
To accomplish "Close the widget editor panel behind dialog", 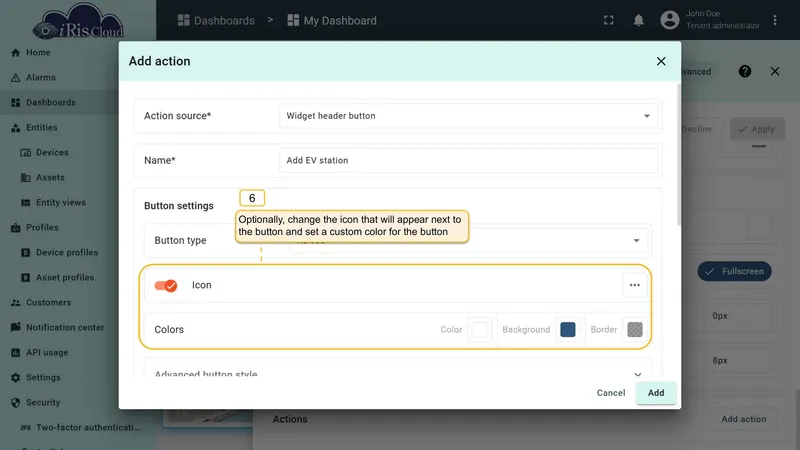I will click(x=775, y=71).
